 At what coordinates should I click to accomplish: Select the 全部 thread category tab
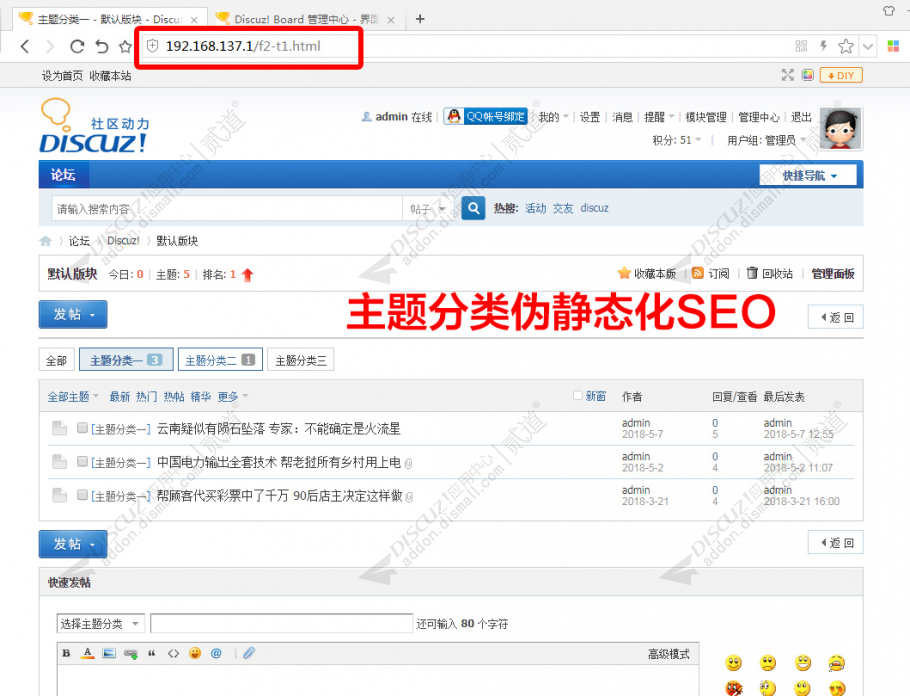pyautogui.click(x=56, y=360)
